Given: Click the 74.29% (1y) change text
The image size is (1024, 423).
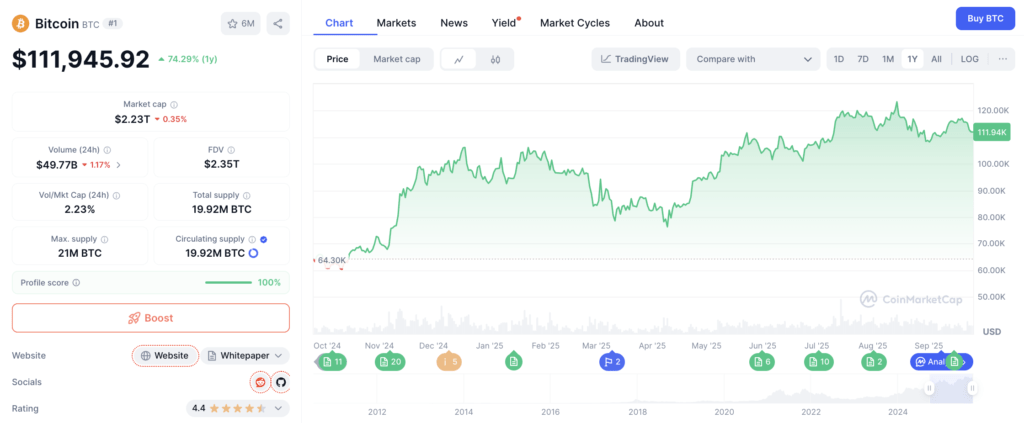Looking at the screenshot, I should tap(192, 59).
